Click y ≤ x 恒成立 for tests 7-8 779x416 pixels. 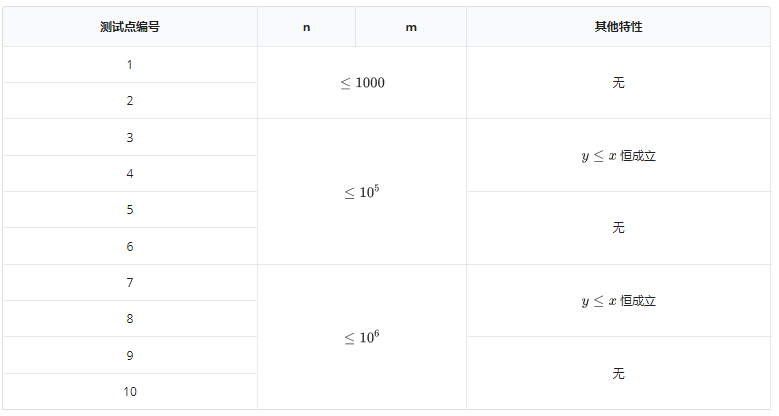pyautogui.click(x=618, y=301)
